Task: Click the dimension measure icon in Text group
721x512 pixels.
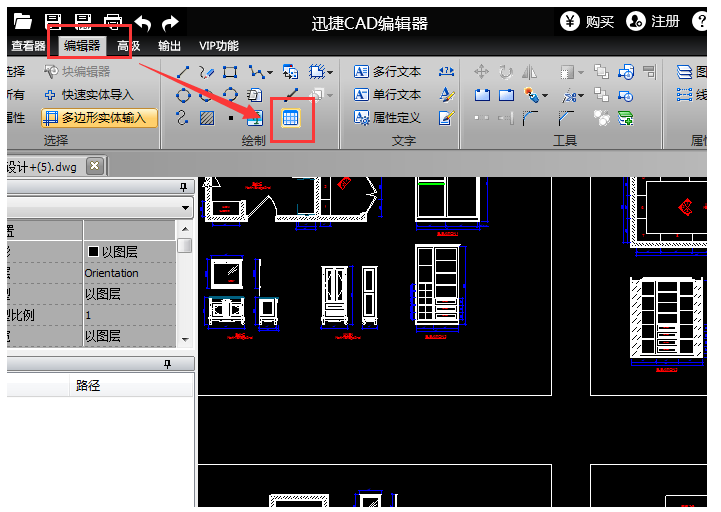Action: 446,72
